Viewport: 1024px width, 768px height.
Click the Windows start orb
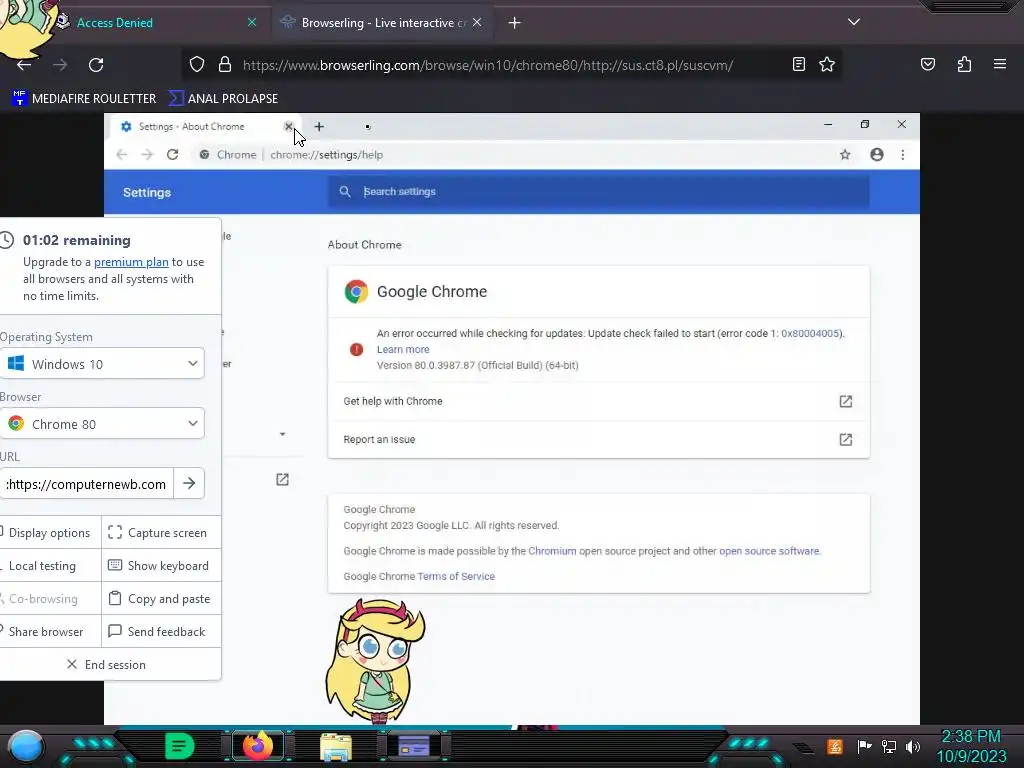(x=26, y=746)
